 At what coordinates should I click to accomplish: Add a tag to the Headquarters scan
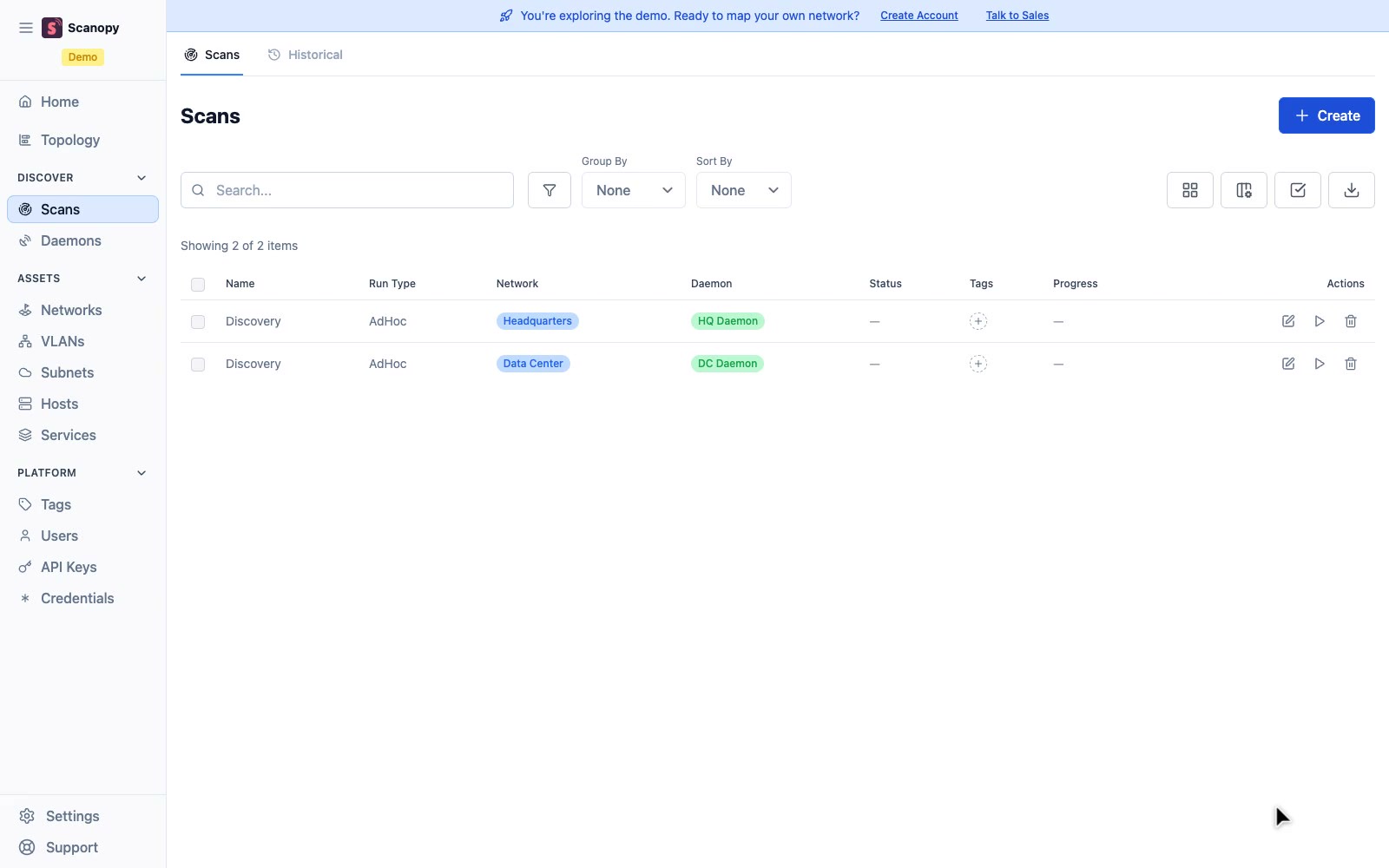tap(978, 321)
